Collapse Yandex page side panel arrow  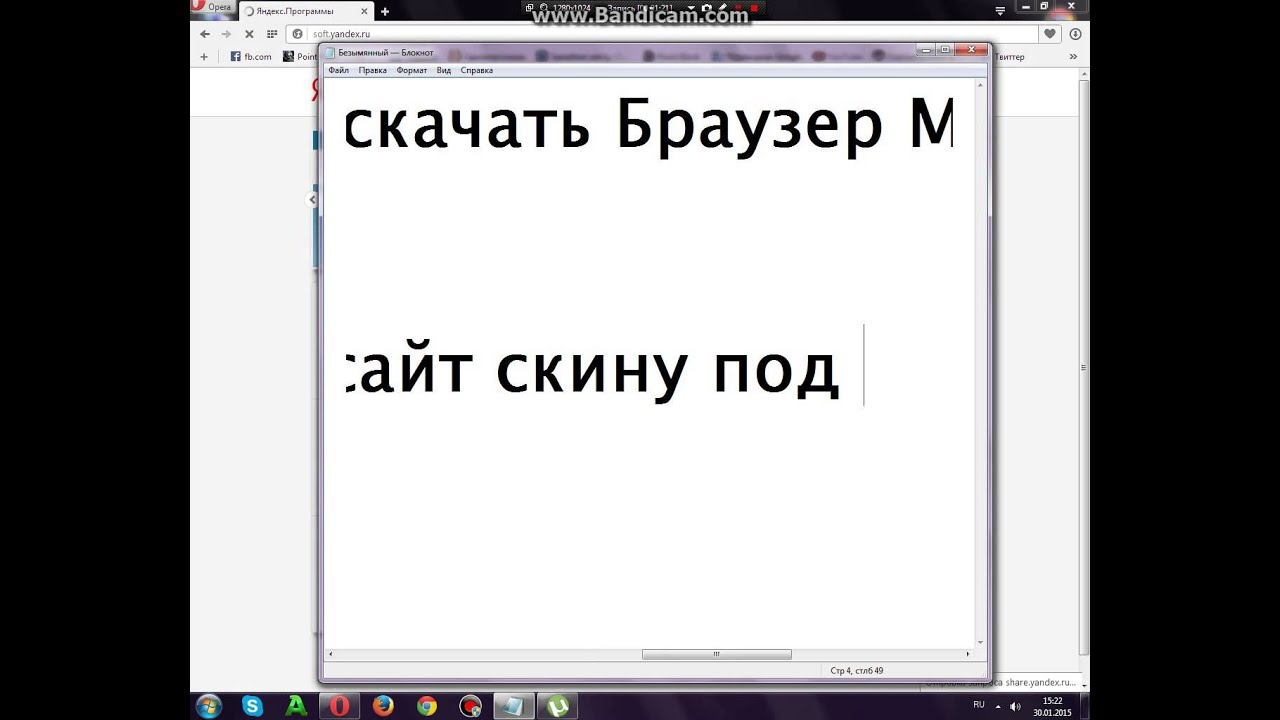[x=312, y=200]
